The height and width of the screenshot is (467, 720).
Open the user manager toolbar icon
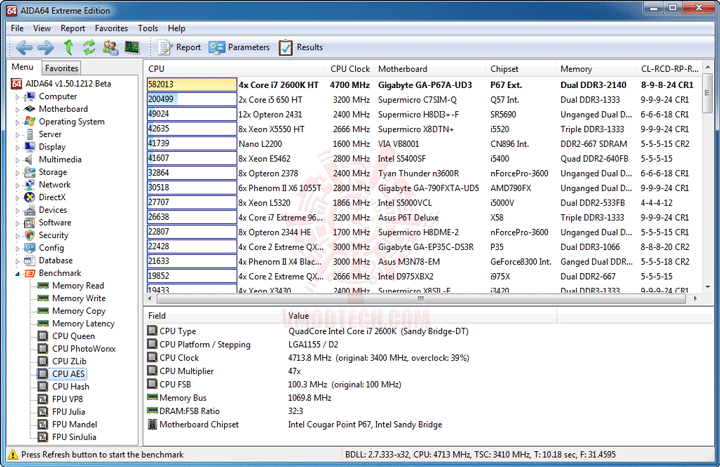pos(110,47)
